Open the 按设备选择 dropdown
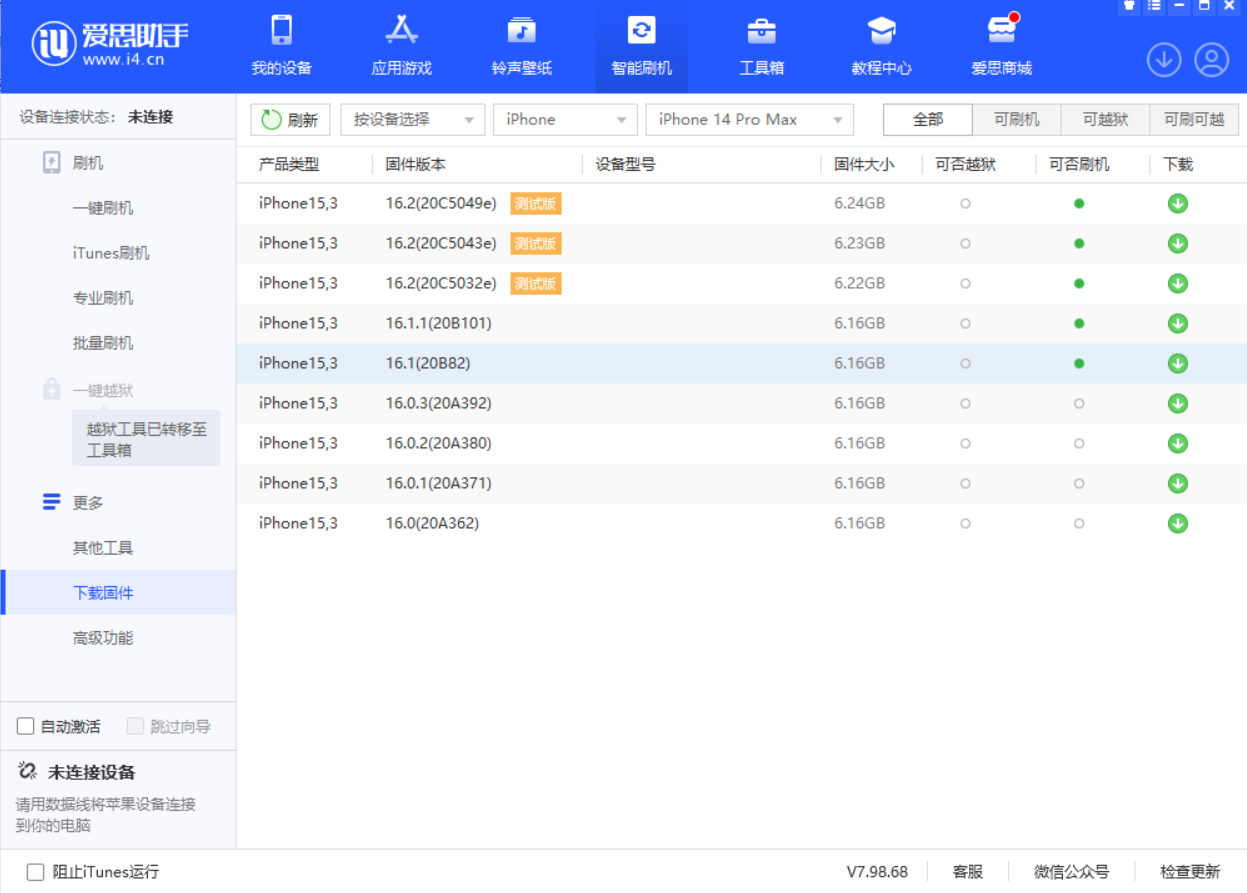Viewport: 1247px width, 893px height. click(410, 119)
